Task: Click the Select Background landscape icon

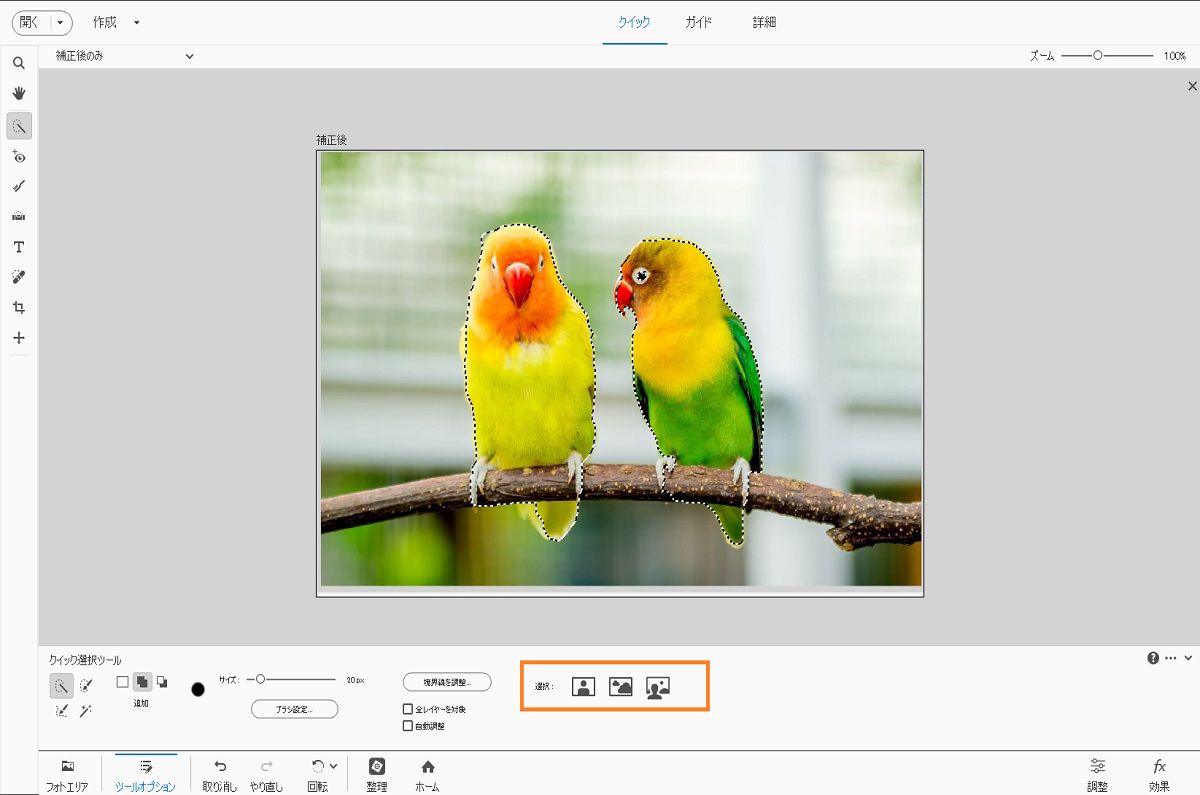Action: pyautogui.click(x=621, y=686)
